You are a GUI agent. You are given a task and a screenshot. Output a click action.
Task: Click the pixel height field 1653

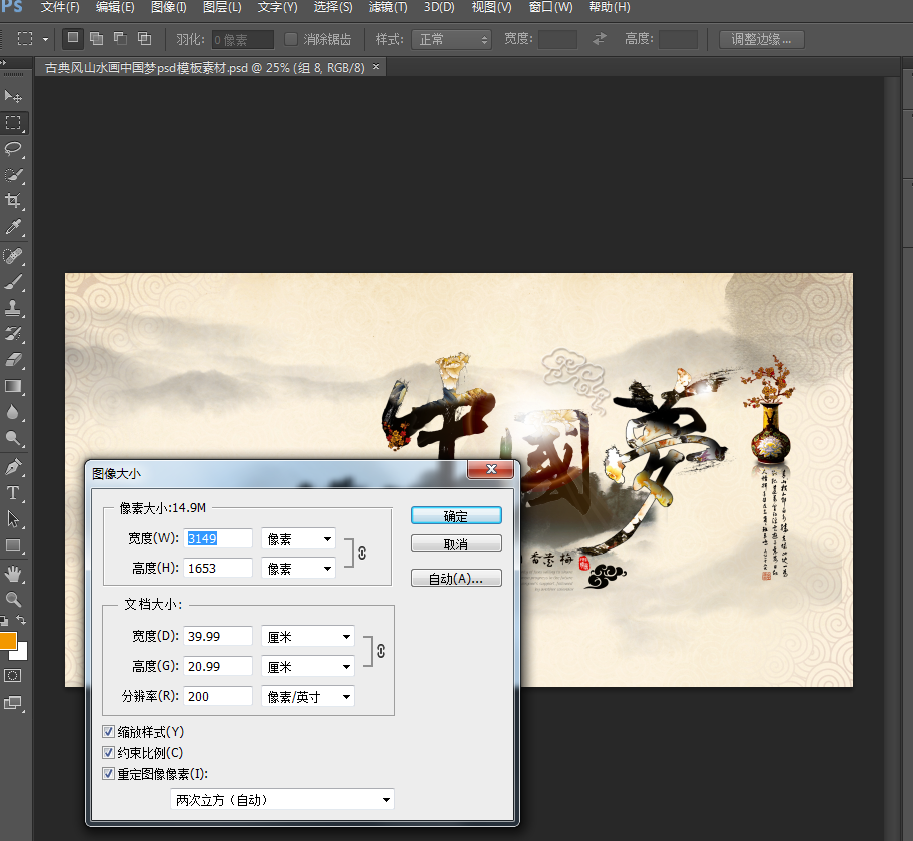click(218, 568)
